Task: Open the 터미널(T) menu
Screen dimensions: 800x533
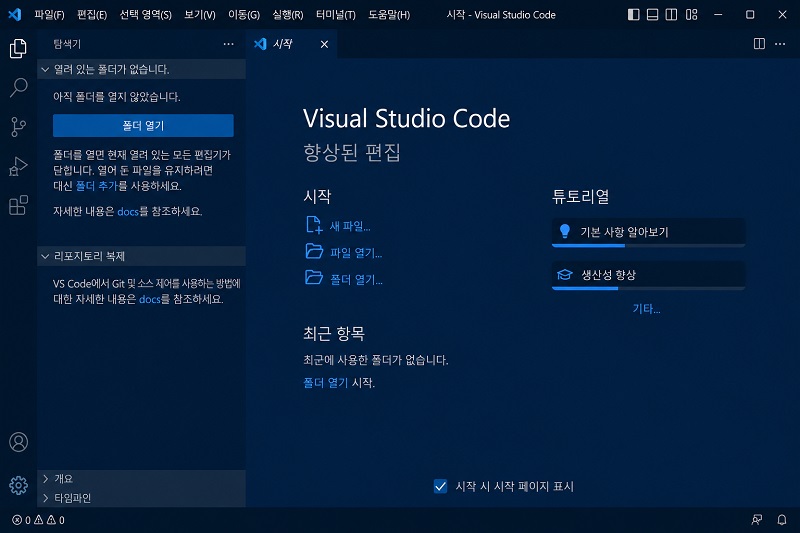Action: coord(336,15)
